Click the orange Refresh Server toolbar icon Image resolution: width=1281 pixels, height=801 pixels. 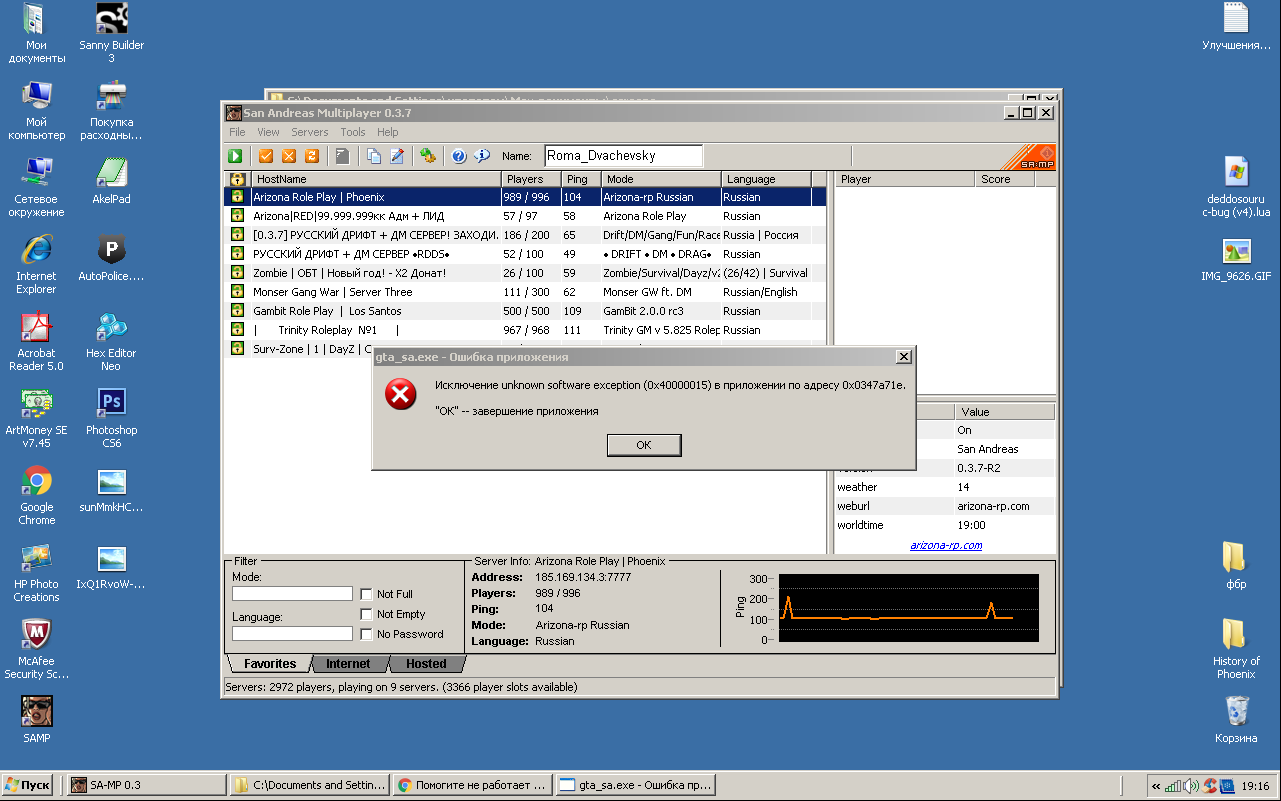312,156
